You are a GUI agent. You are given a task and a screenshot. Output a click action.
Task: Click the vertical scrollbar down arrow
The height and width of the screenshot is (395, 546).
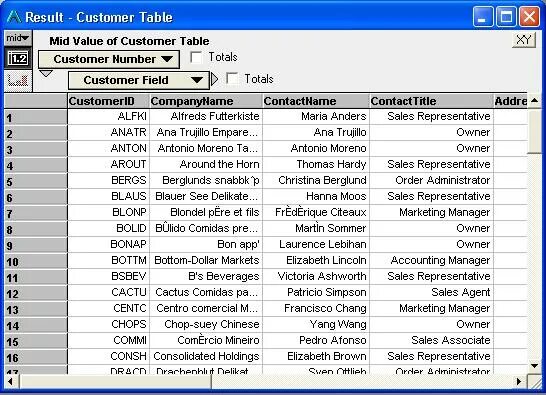tap(535, 366)
